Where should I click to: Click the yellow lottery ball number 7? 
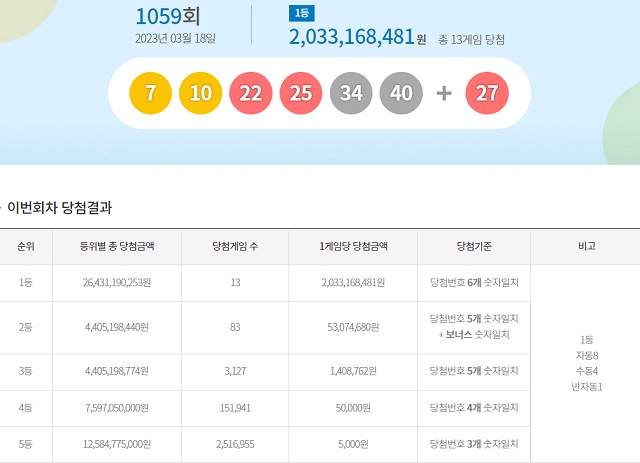150,93
